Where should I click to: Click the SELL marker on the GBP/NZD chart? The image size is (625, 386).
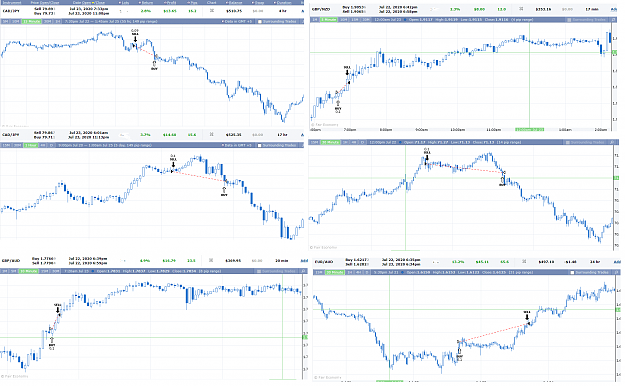[347, 71]
